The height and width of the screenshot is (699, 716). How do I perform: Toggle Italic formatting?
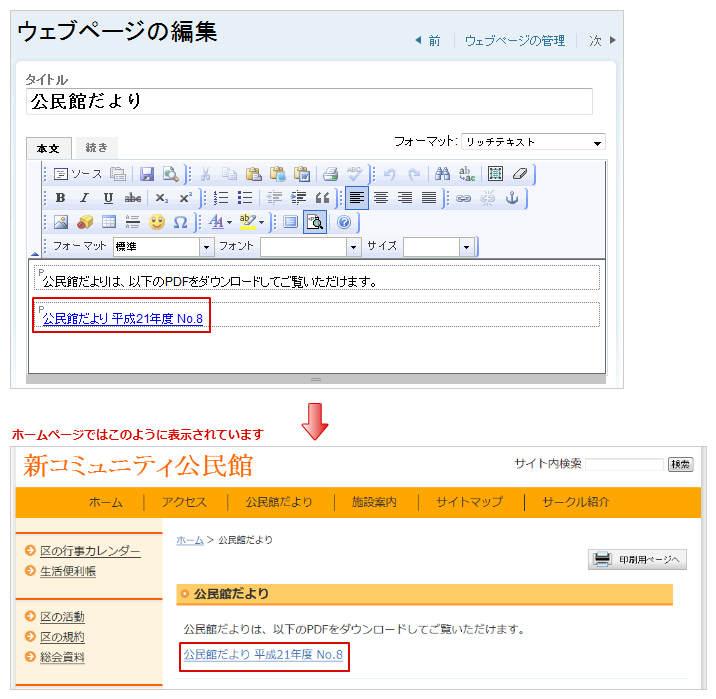point(84,198)
